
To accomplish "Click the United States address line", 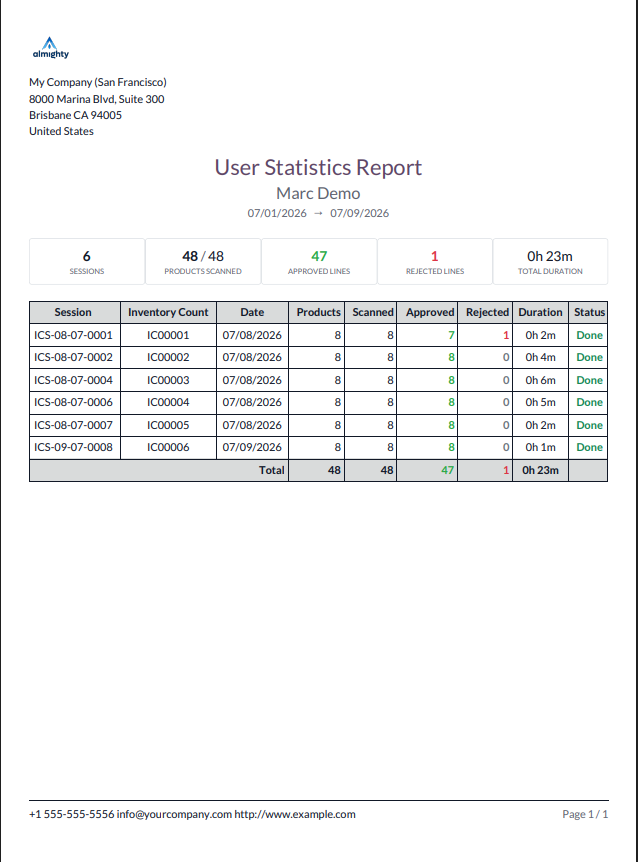I will pos(62,131).
